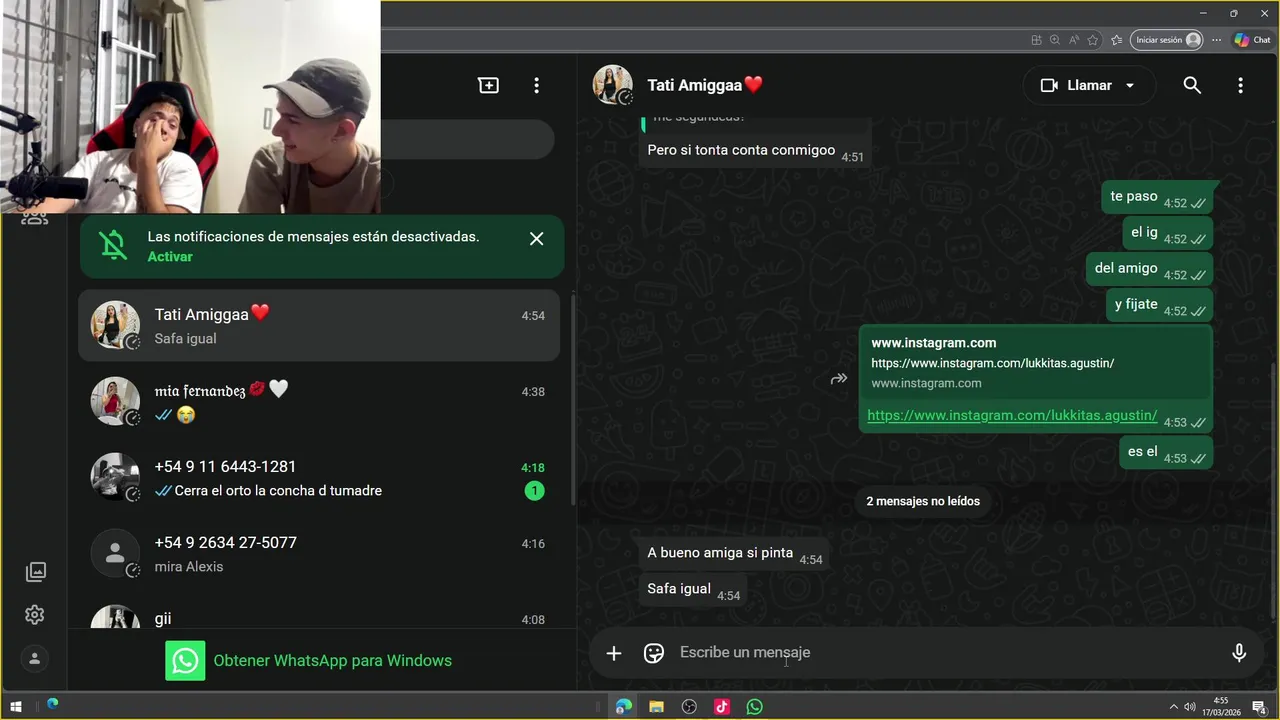Viewport: 1280px width, 720px height.
Task: Open the sidebar media gallery icon
Action: click(35, 572)
